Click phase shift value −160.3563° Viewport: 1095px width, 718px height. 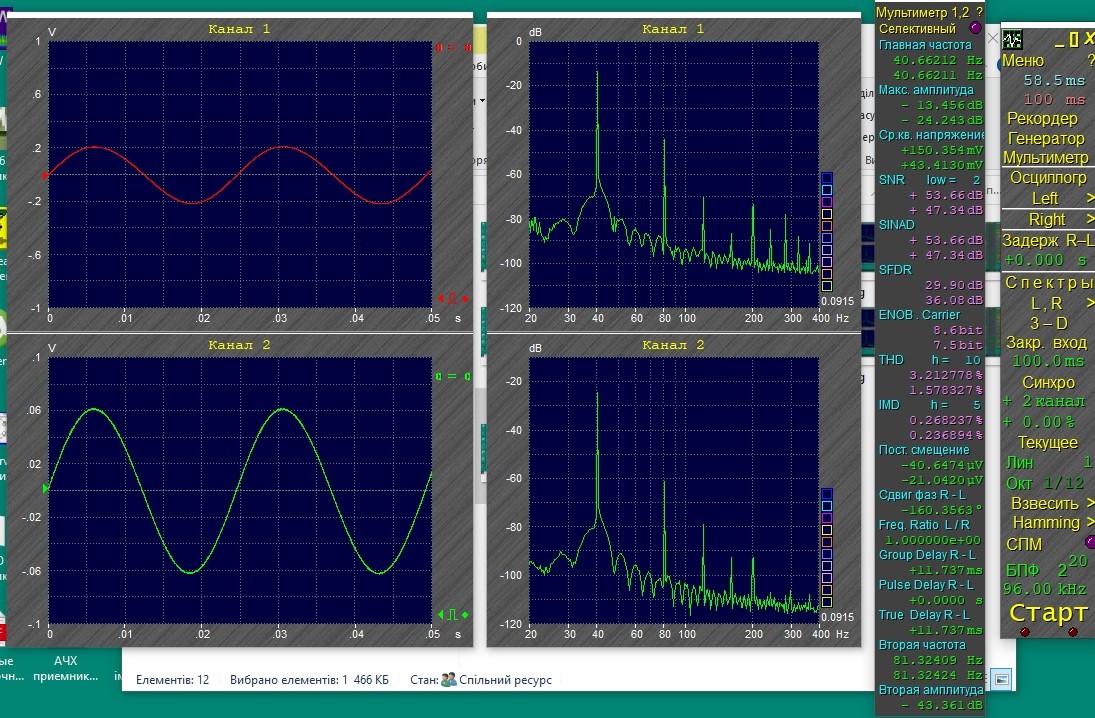(943, 510)
